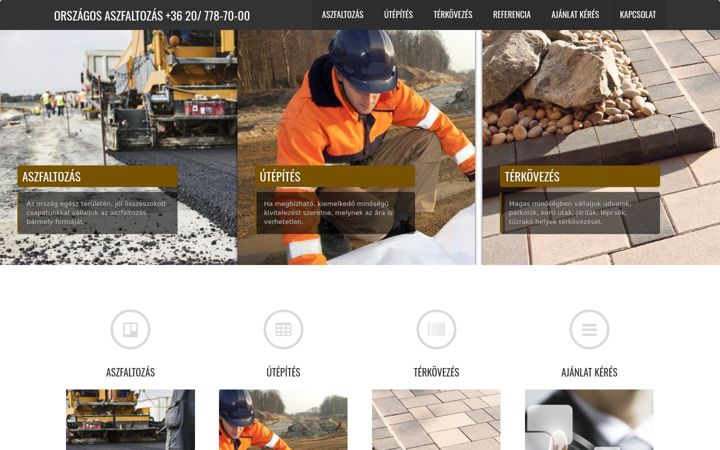Click the asphalt paving hero image
720x450 pixels.
[x=118, y=147]
